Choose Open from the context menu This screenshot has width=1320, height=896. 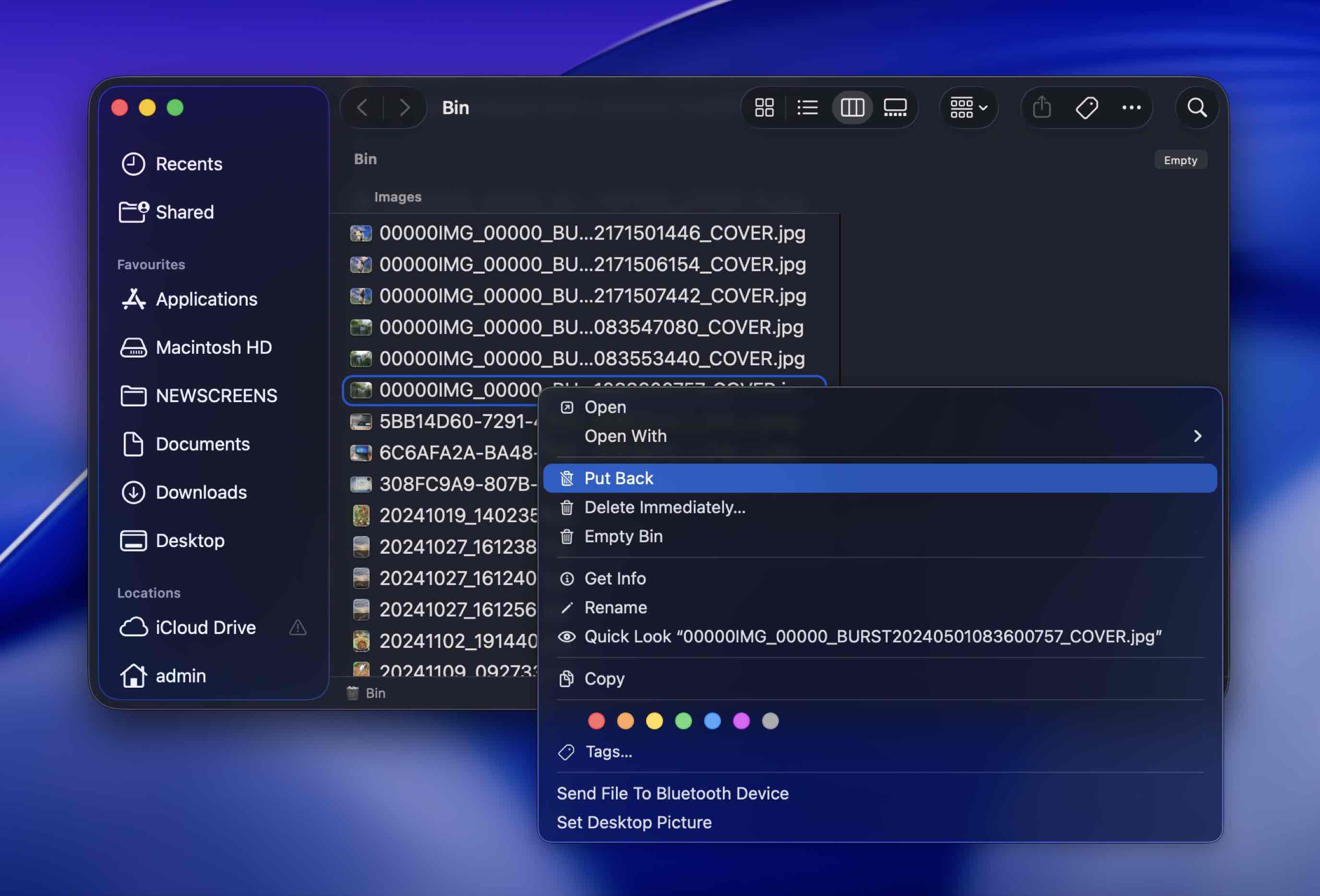click(880, 407)
